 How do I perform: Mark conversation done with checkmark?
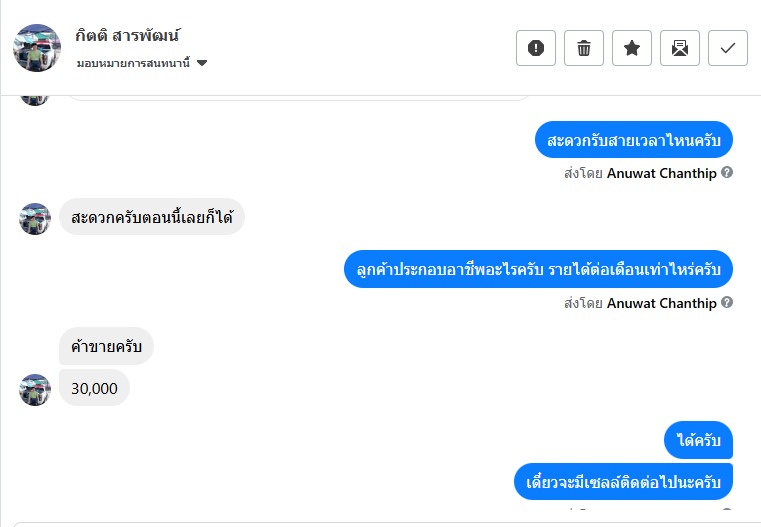pos(728,48)
